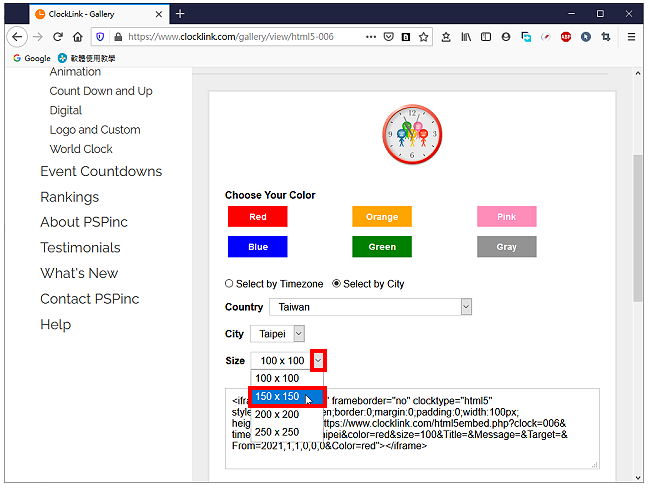This screenshot has width=650, height=497.
Task: Open Count Down and Up category
Action: point(101,91)
